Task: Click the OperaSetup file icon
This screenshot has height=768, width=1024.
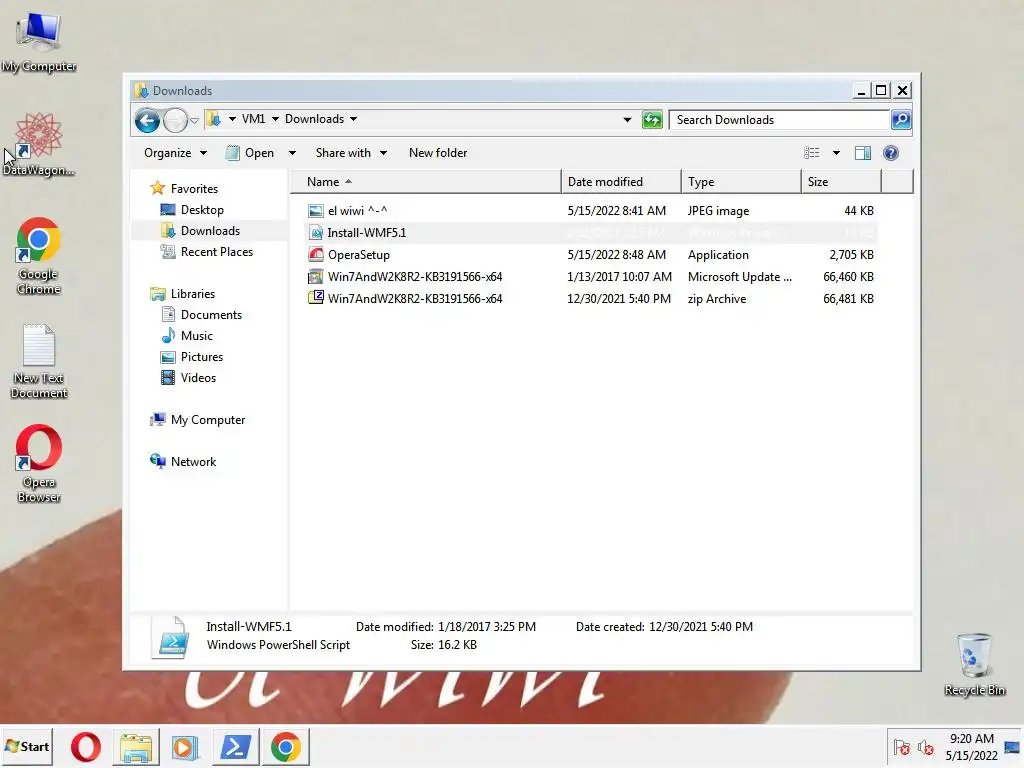Action: click(316, 255)
